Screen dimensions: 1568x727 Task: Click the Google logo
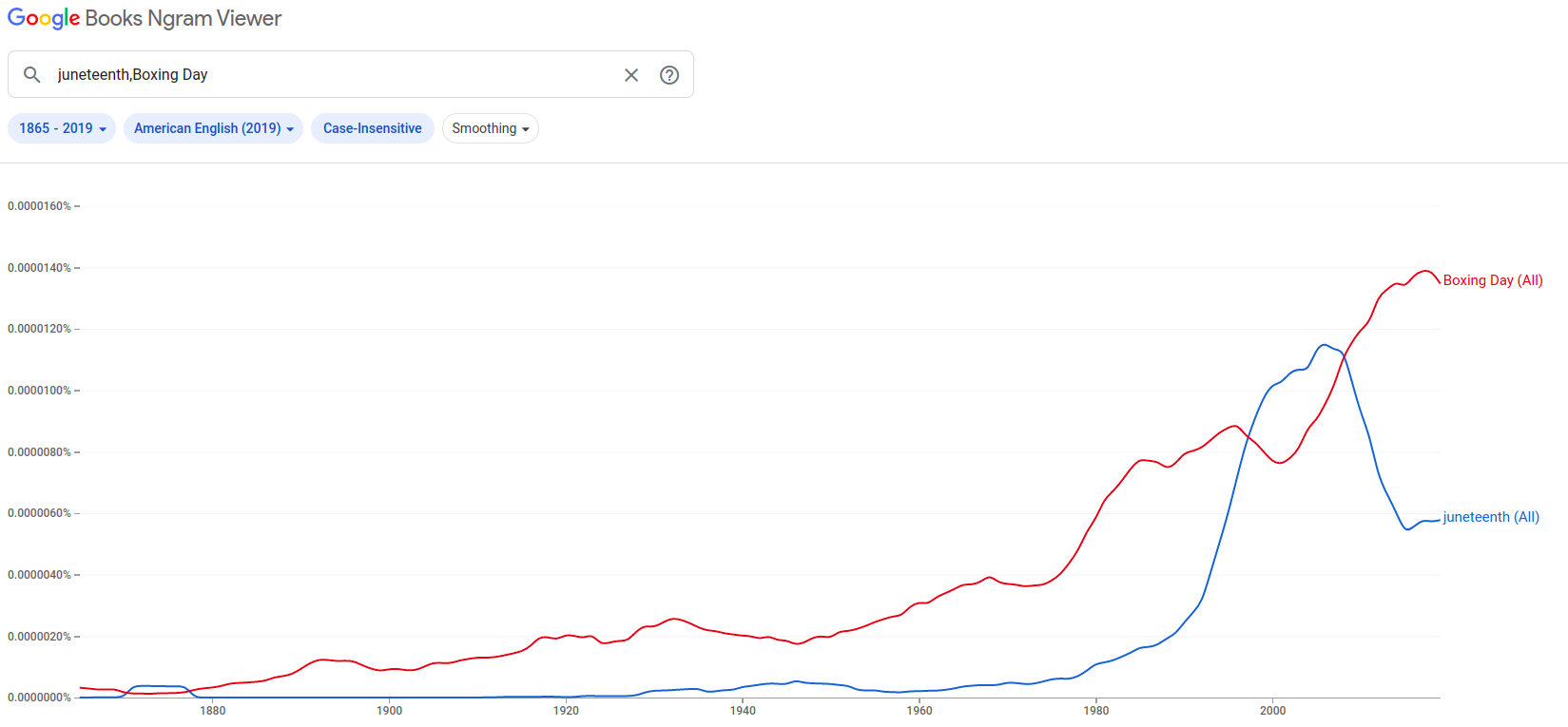pos(44,19)
